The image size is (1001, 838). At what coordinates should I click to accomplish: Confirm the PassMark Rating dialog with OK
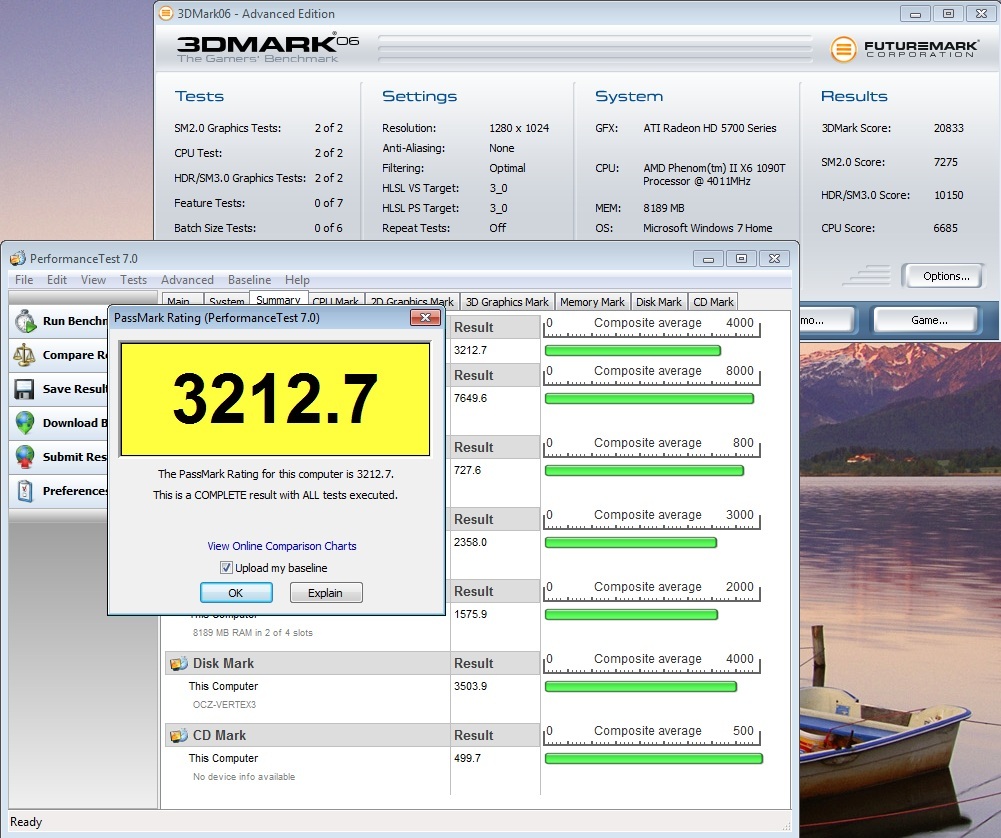pyautogui.click(x=236, y=592)
